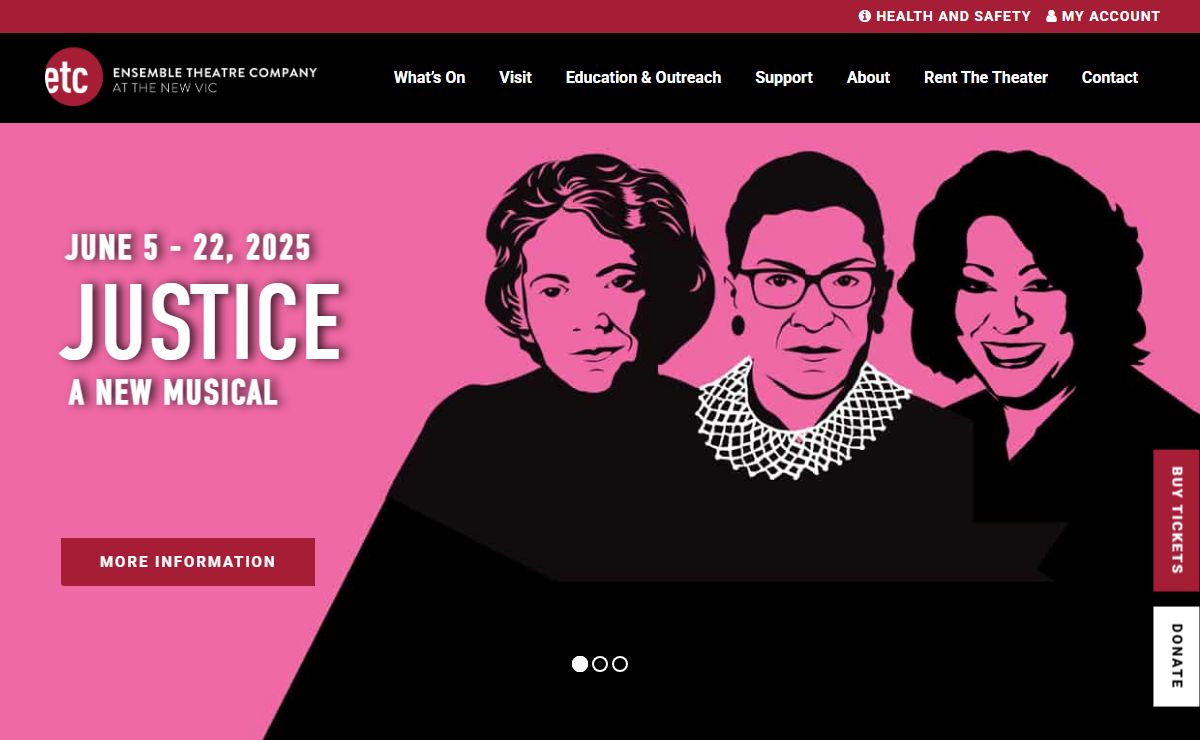Click the etc Ensemble Theatre Company logo
This screenshot has height=740, width=1200.
coord(180,77)
